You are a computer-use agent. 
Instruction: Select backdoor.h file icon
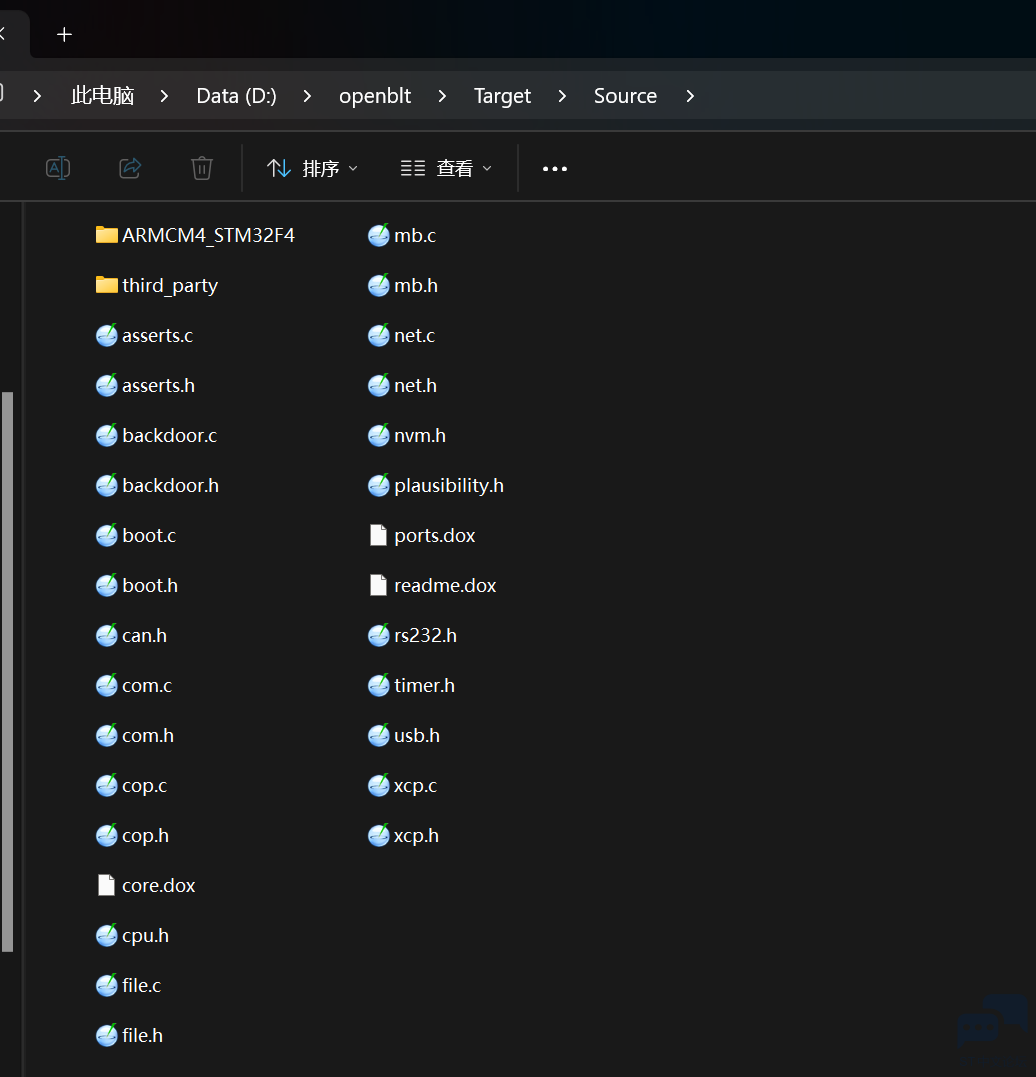click(106, 486)
